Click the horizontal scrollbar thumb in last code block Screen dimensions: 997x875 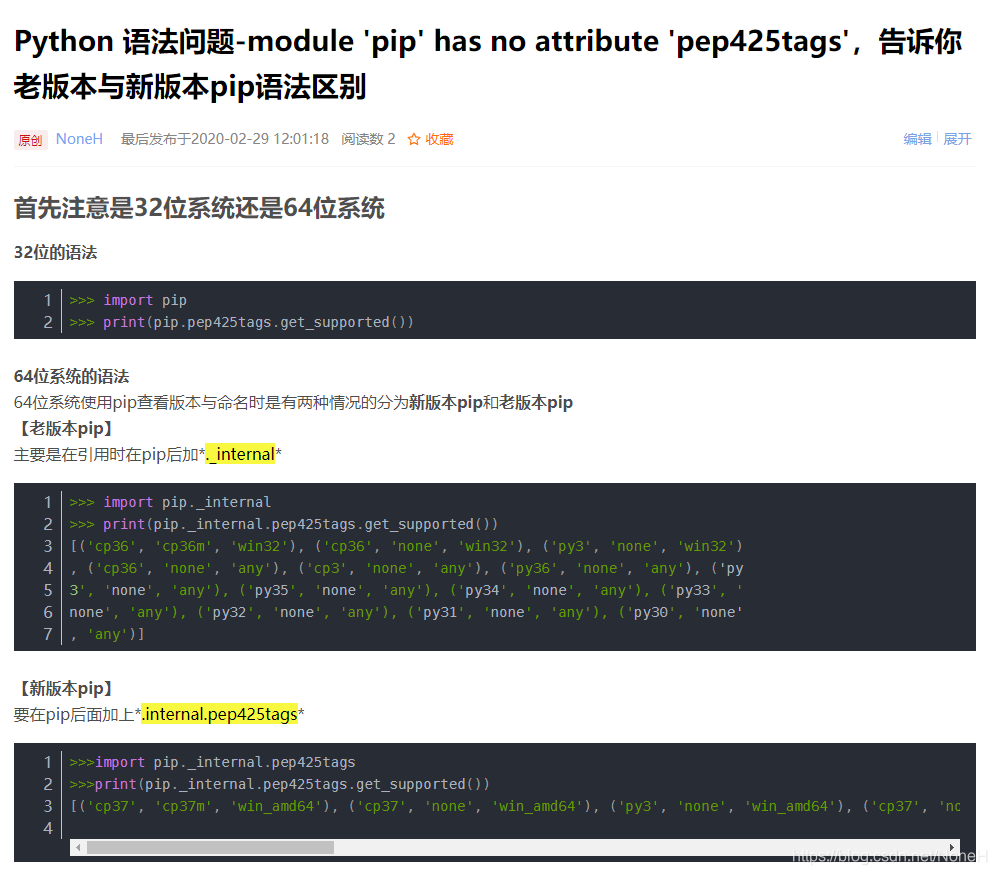[210, 847]
